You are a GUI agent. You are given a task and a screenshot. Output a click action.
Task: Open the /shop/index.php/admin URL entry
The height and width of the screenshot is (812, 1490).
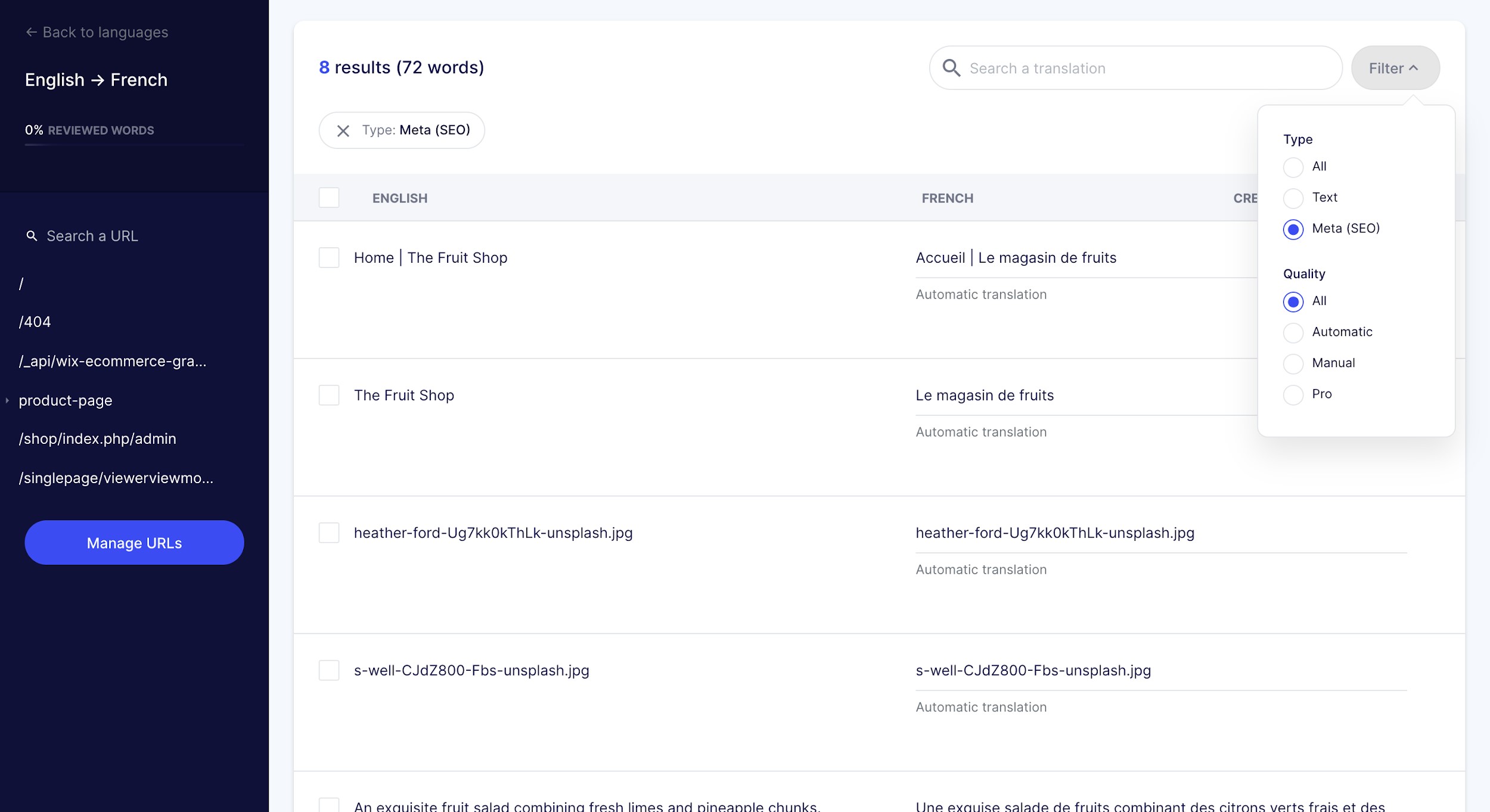[97, 438]
